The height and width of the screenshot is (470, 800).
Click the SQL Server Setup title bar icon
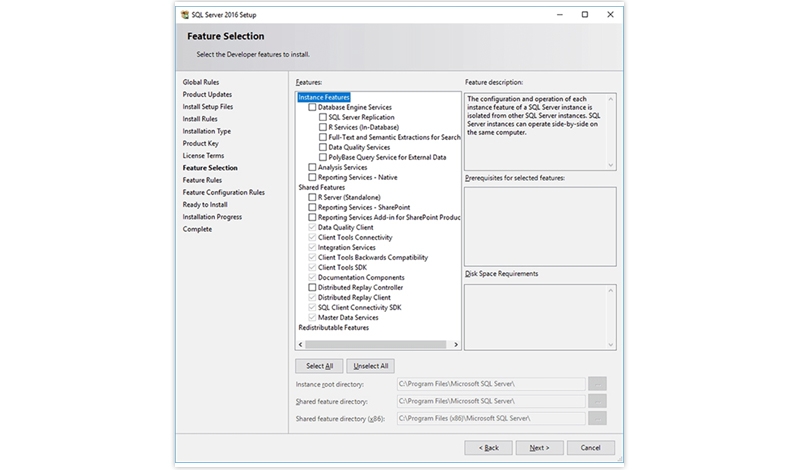click(184, 14)
